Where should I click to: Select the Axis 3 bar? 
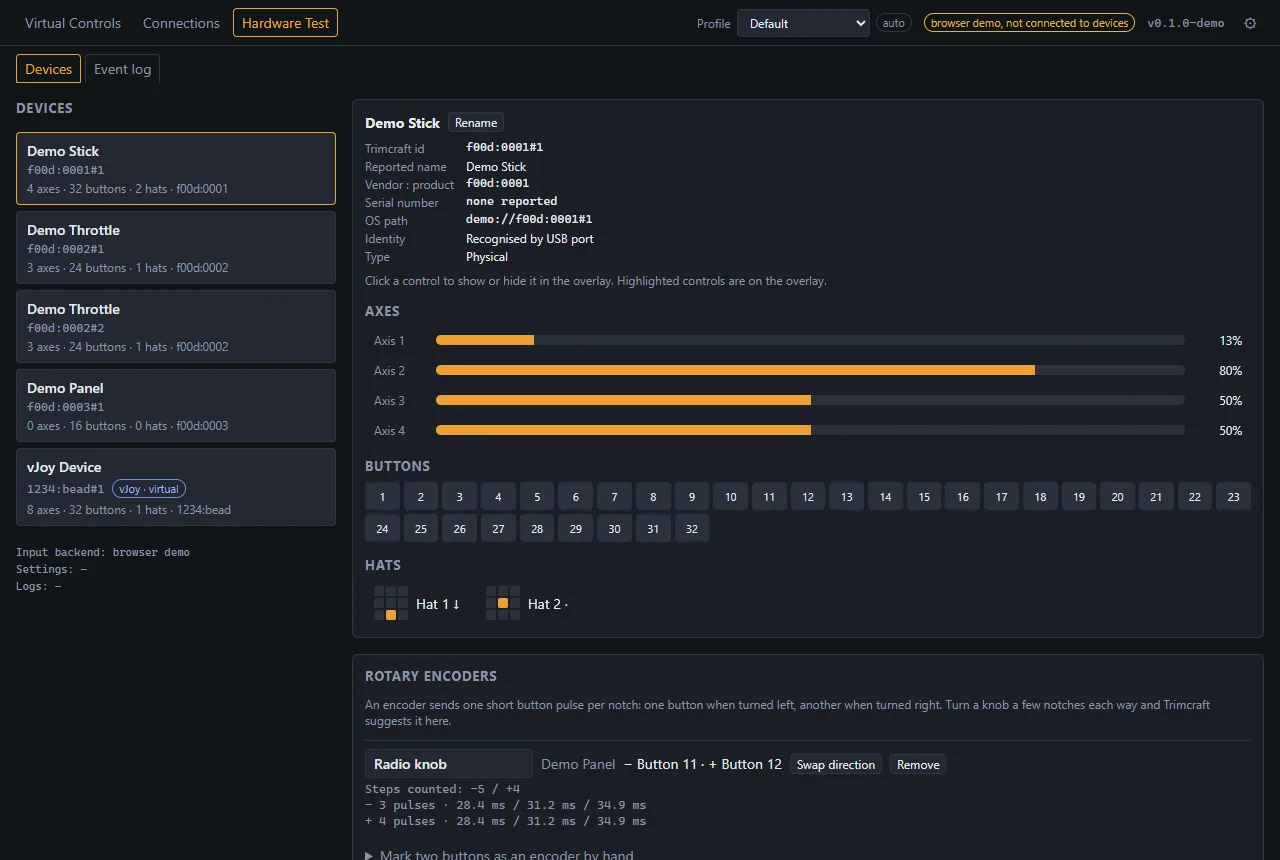pyautogui.click(x=810, y=401)
